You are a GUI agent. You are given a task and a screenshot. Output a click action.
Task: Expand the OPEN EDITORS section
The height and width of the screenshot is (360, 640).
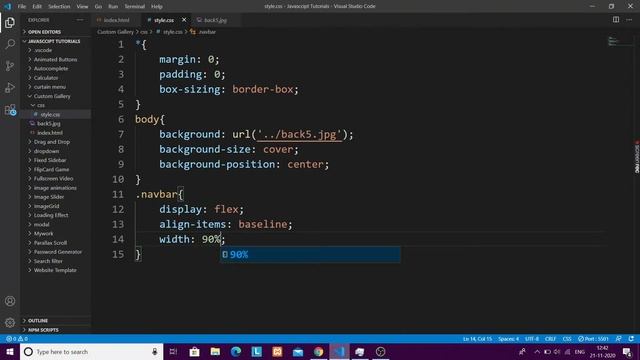44,32
